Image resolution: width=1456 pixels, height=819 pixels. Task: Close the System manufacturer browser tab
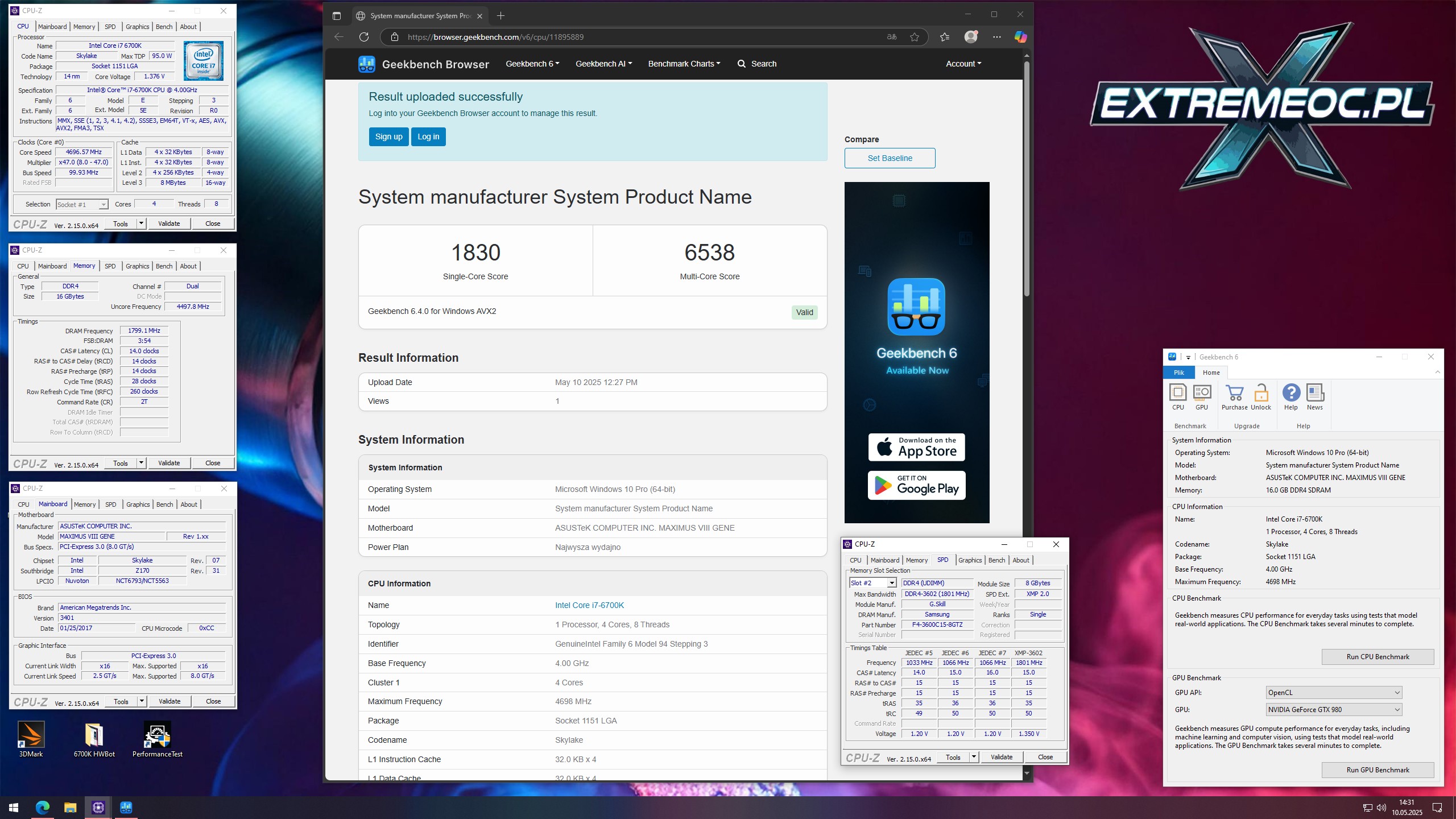[x=479, y=16]
